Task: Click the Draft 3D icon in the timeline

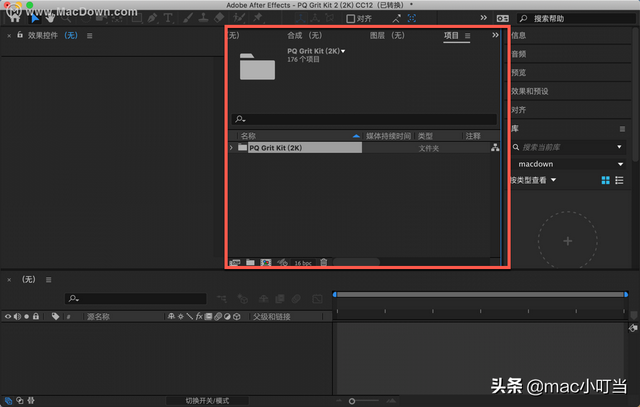Action: click(243, 299)
